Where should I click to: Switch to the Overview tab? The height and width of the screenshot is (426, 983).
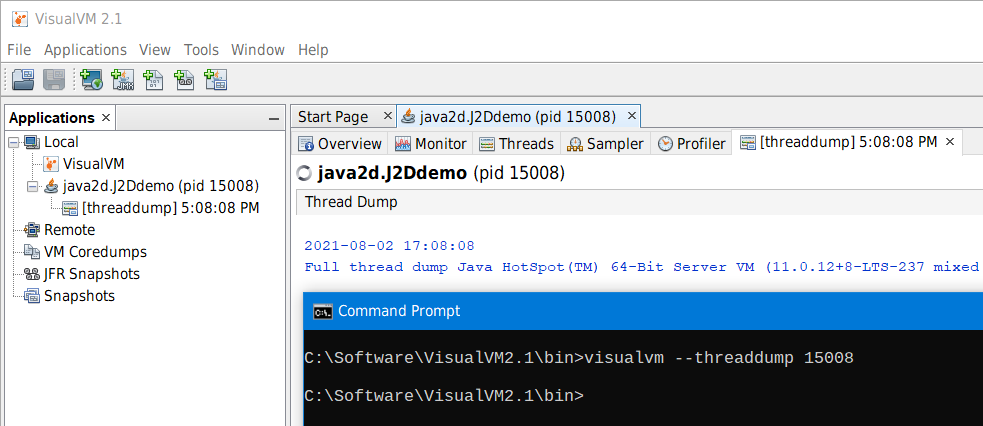coord(340,143)
